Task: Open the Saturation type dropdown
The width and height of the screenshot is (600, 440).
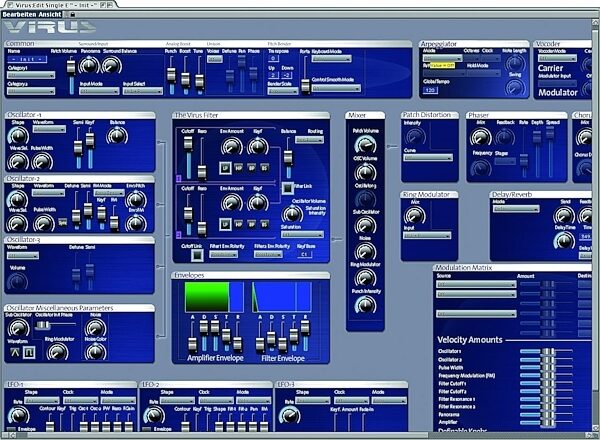Action: pos(303,234)
